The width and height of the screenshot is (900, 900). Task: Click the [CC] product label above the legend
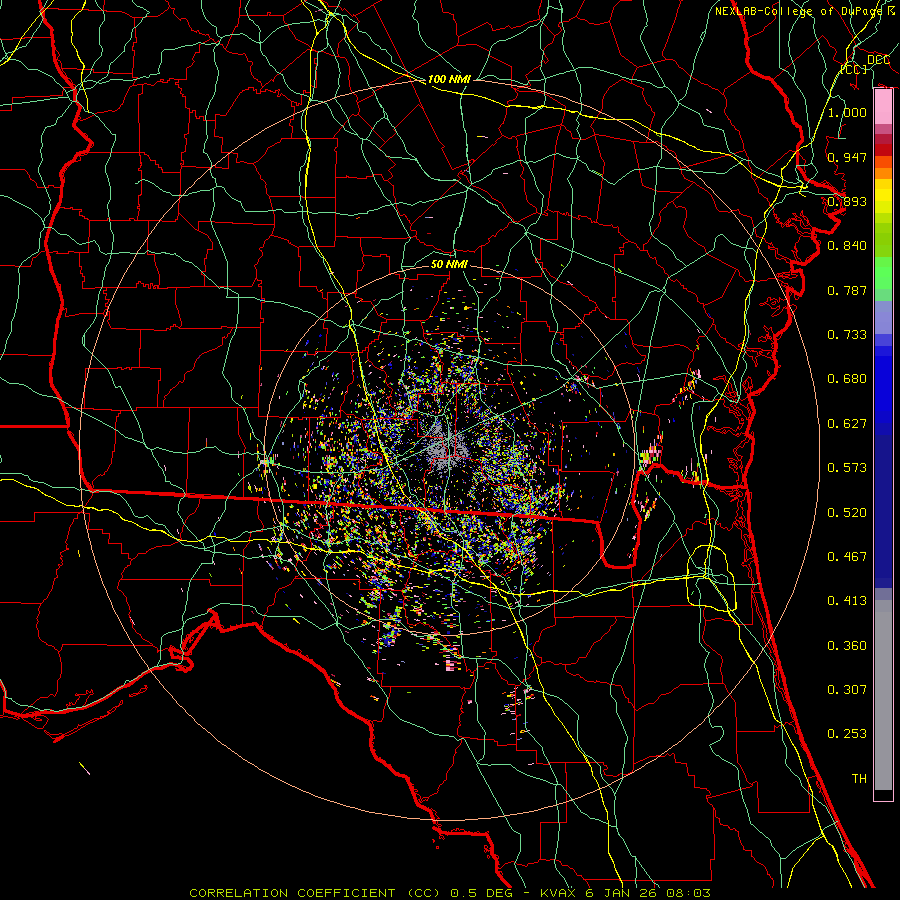coord(854,69)
